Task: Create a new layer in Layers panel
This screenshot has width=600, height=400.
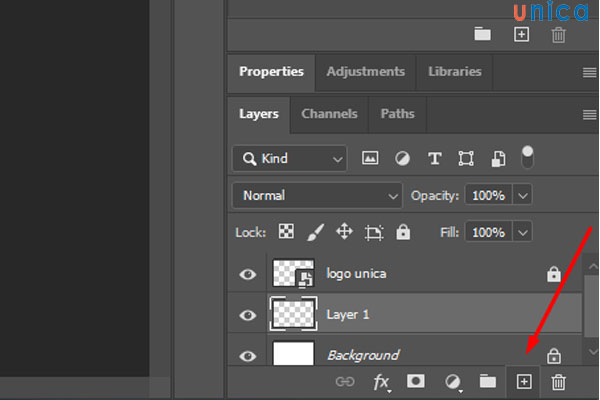Action: [523, 382]
